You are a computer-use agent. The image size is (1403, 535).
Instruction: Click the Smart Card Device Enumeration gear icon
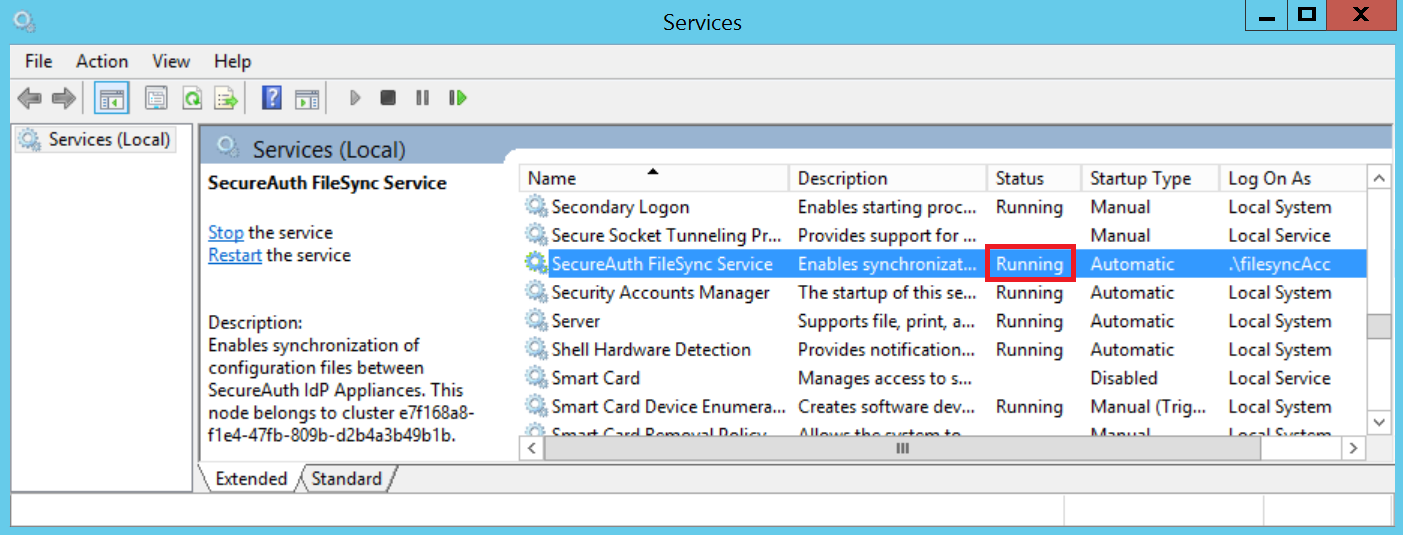(537, 407)
